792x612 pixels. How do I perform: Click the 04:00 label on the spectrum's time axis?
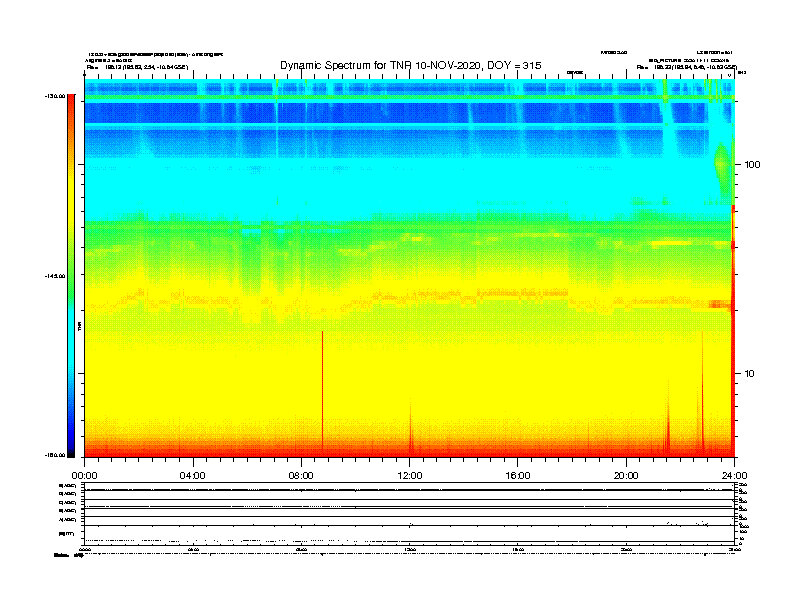coord(192,476)
